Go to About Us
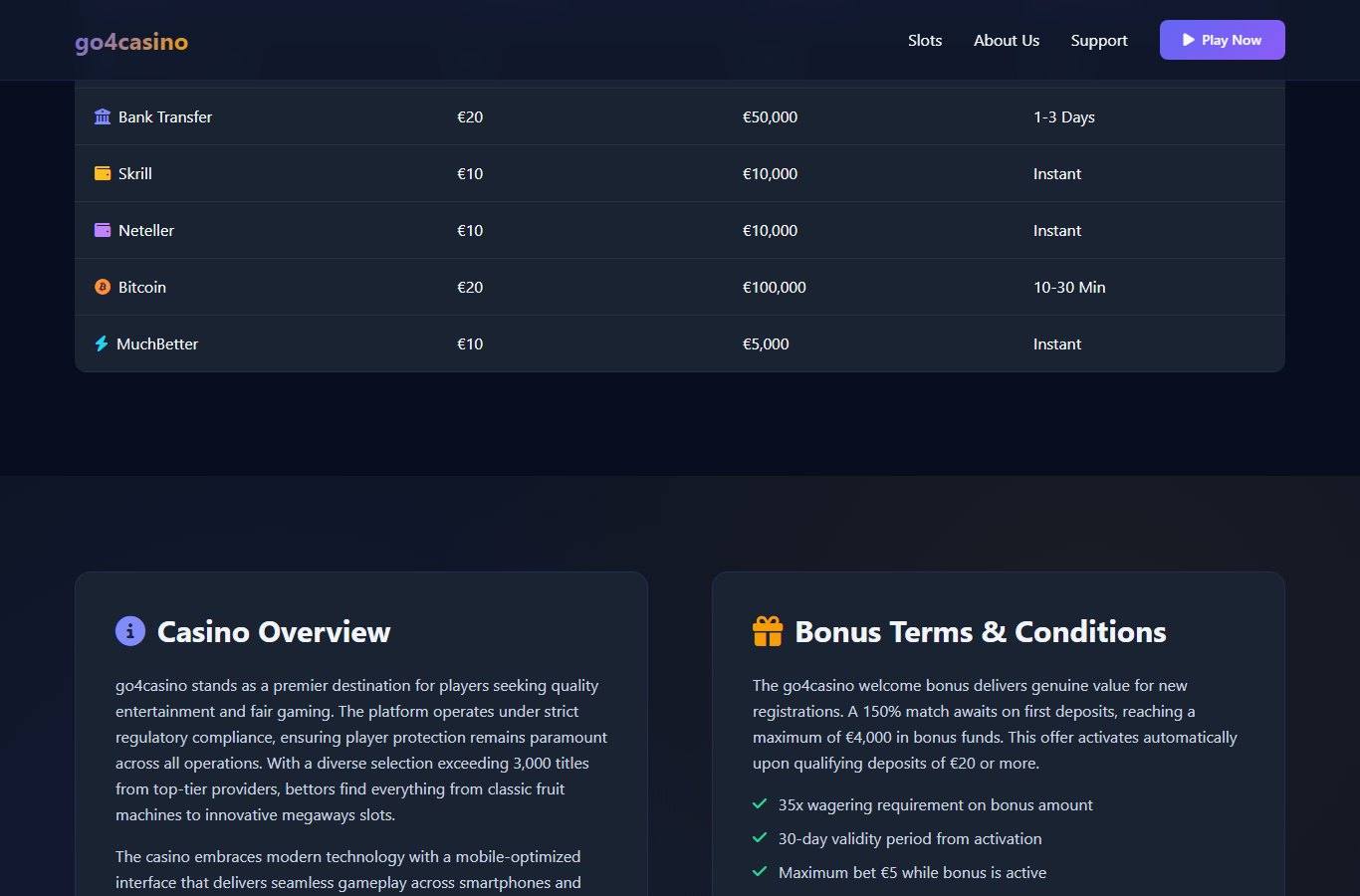Image resolution: width=1360 pixels, height=896 pixels. point(1007,40)
